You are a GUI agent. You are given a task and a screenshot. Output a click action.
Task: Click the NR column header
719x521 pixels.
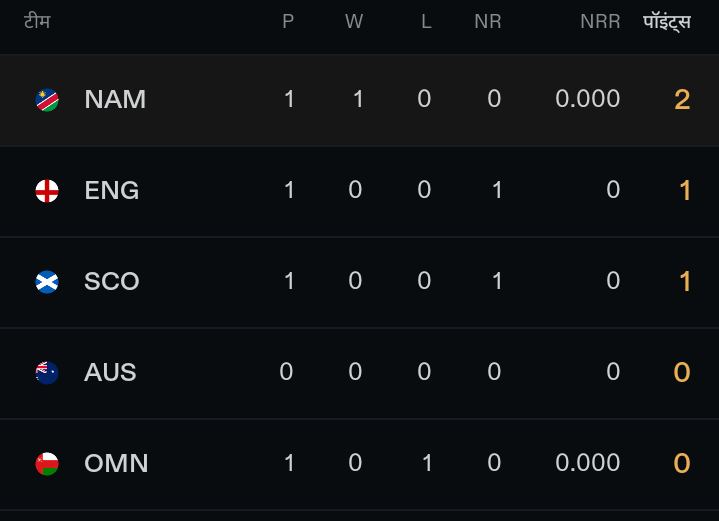(x=488, y=22)
